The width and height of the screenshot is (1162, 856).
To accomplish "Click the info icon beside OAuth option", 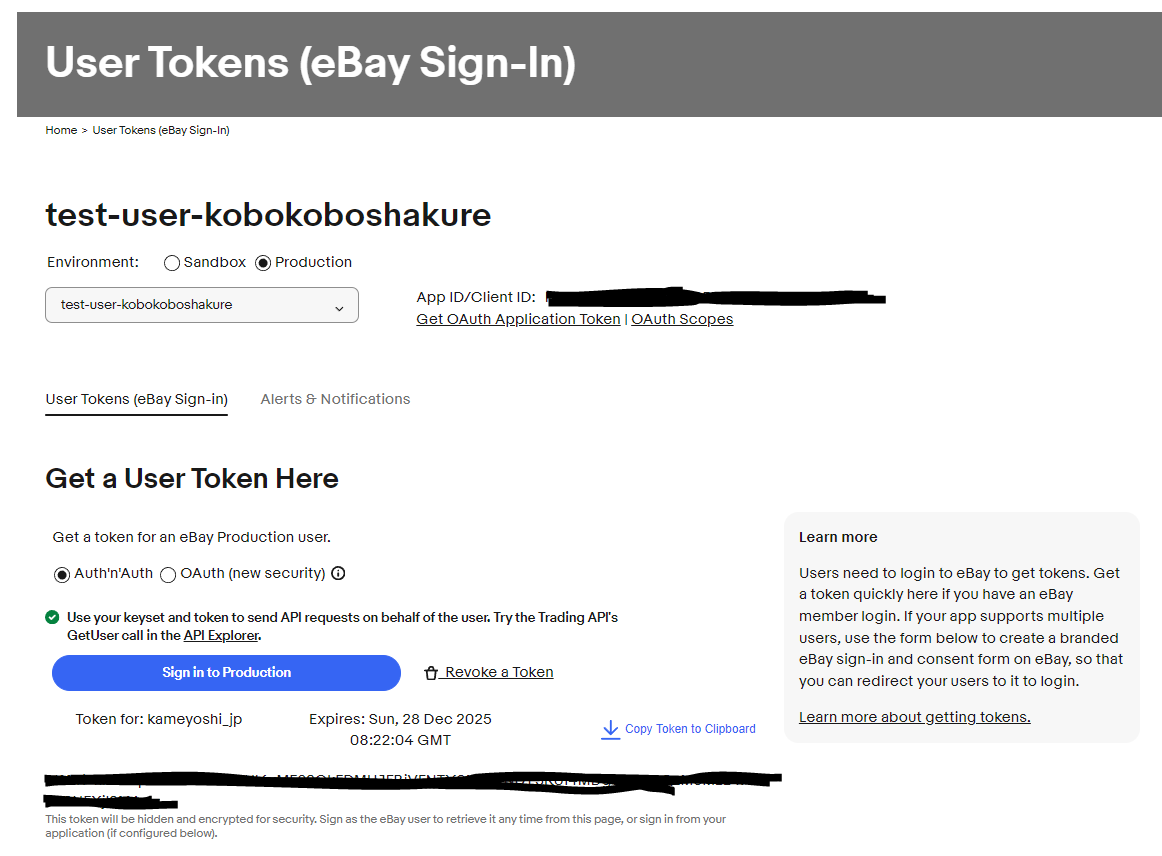I will click(x=338, y=574).
